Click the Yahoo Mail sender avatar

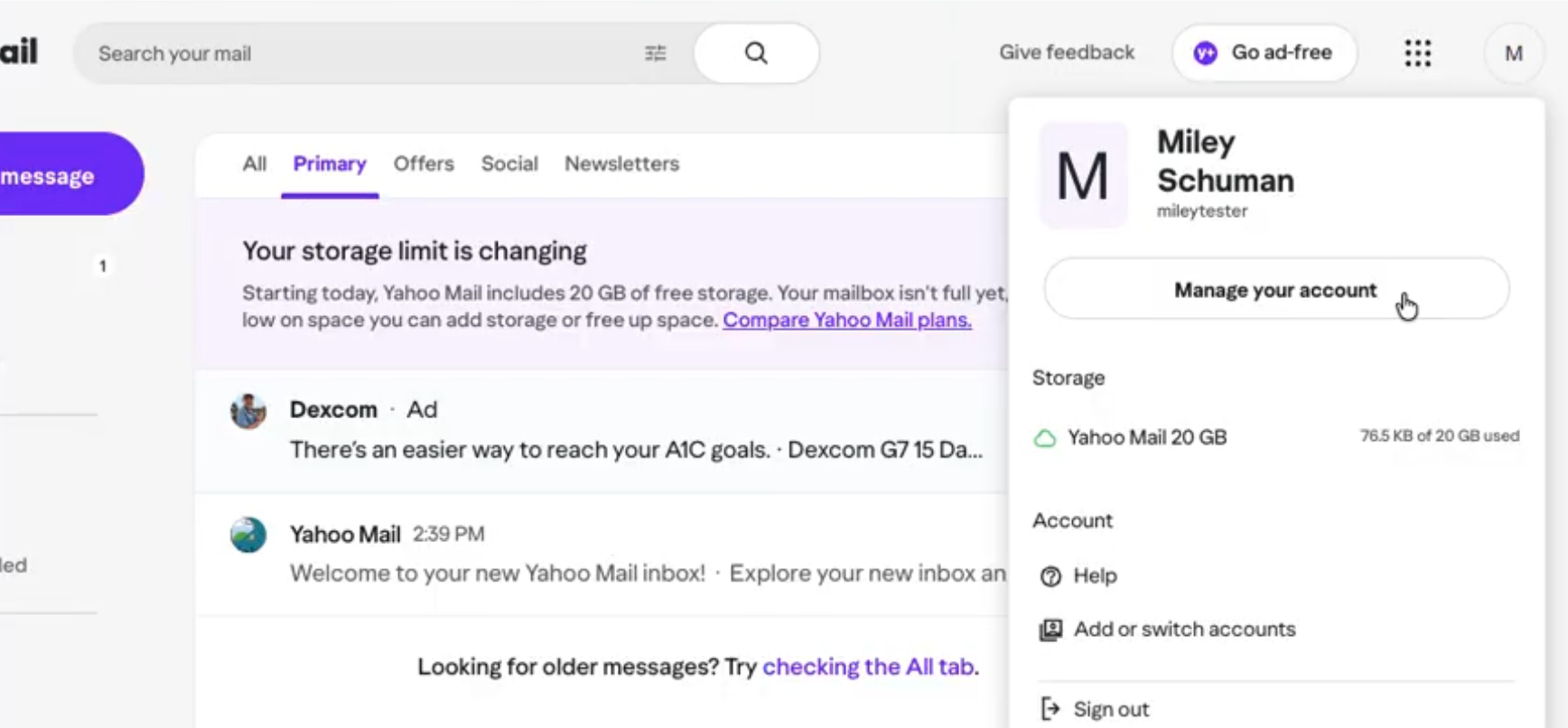(248, 535)
